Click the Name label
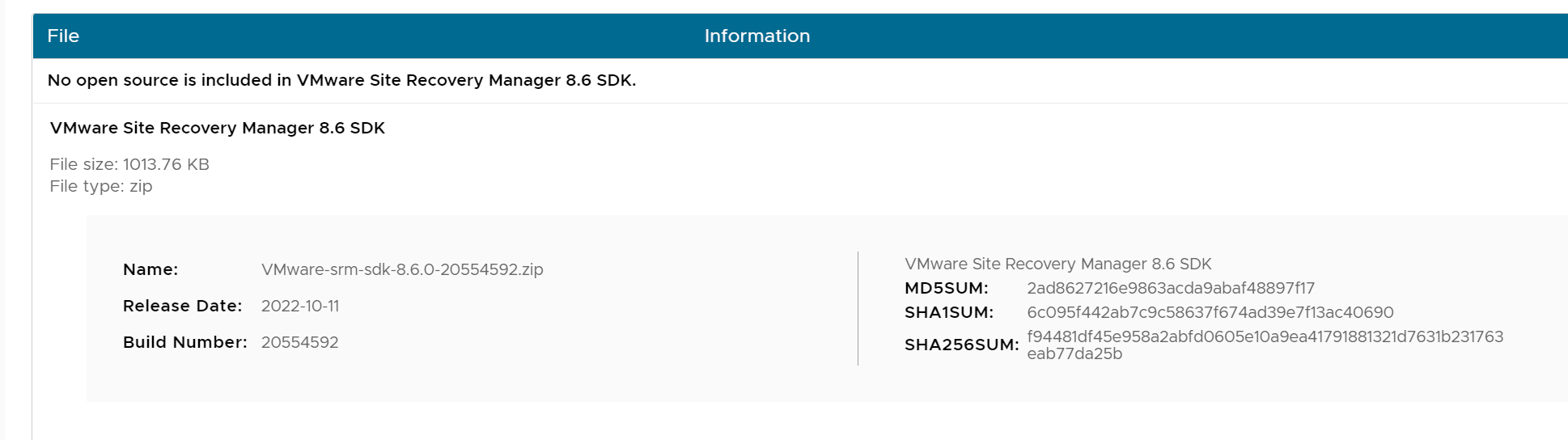The height and width of the screenshot is (440, 1568). click(150, 269)
